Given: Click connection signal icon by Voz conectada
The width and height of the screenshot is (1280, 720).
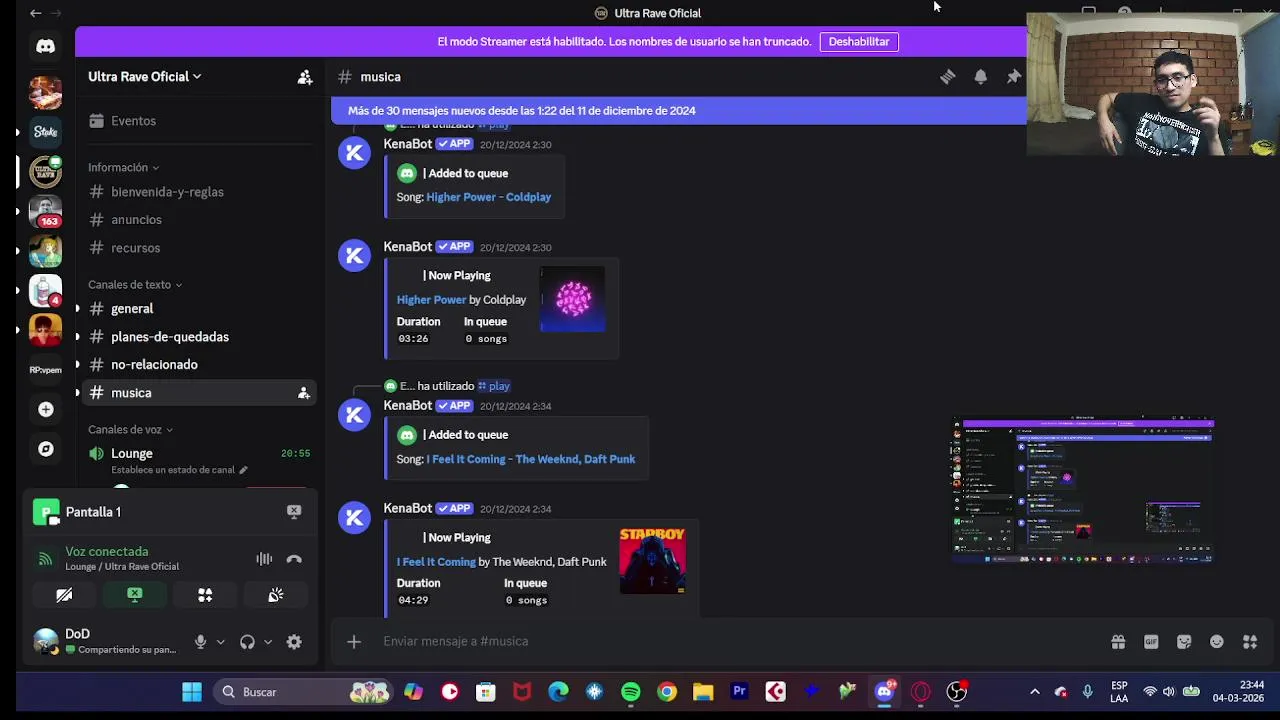Looking at the screenshot, I should pos(45,559).
